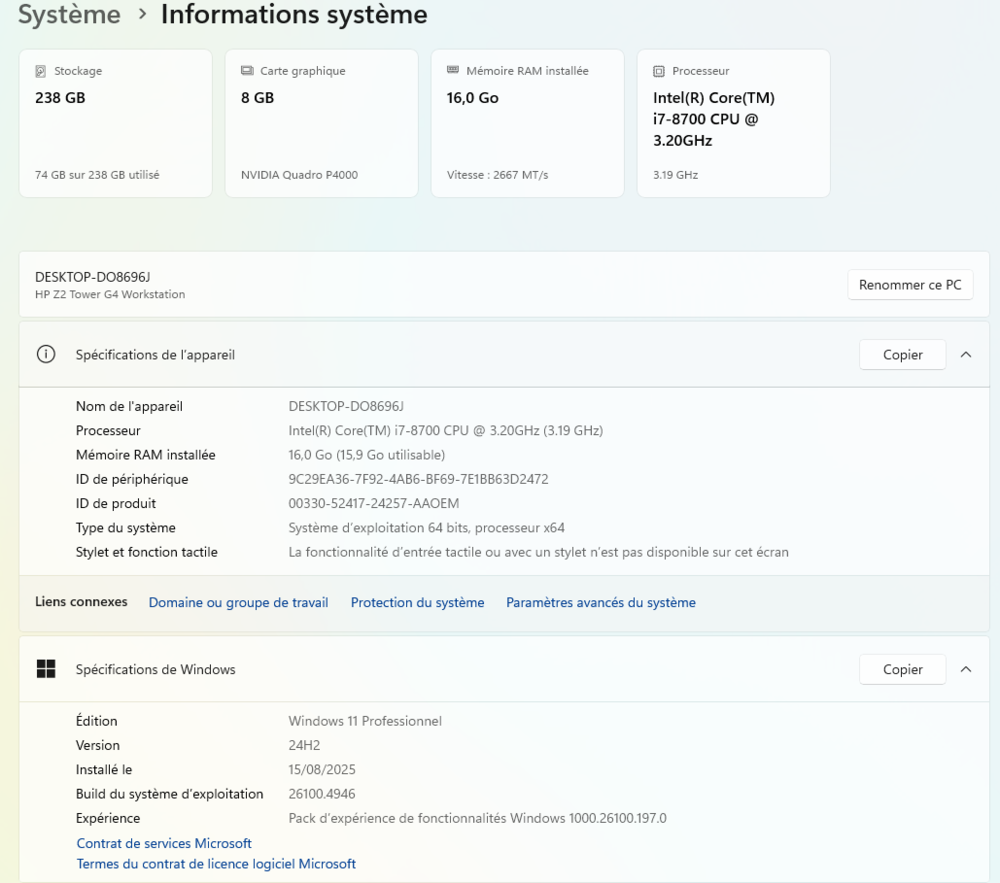This screenshot has height=883, width=1000.
Task: Go back to Système in breadcrumb
Action: [69, 15]
